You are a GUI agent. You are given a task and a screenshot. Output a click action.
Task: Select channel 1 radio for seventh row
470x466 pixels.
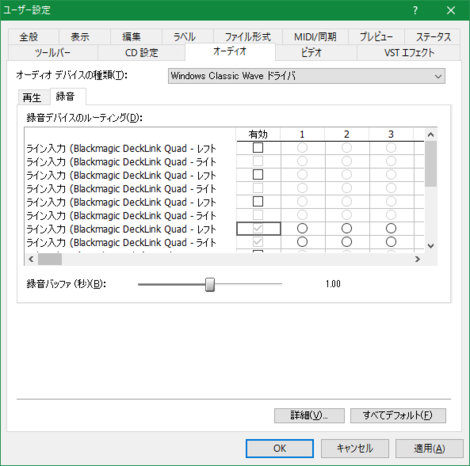(x=302, y=228)
